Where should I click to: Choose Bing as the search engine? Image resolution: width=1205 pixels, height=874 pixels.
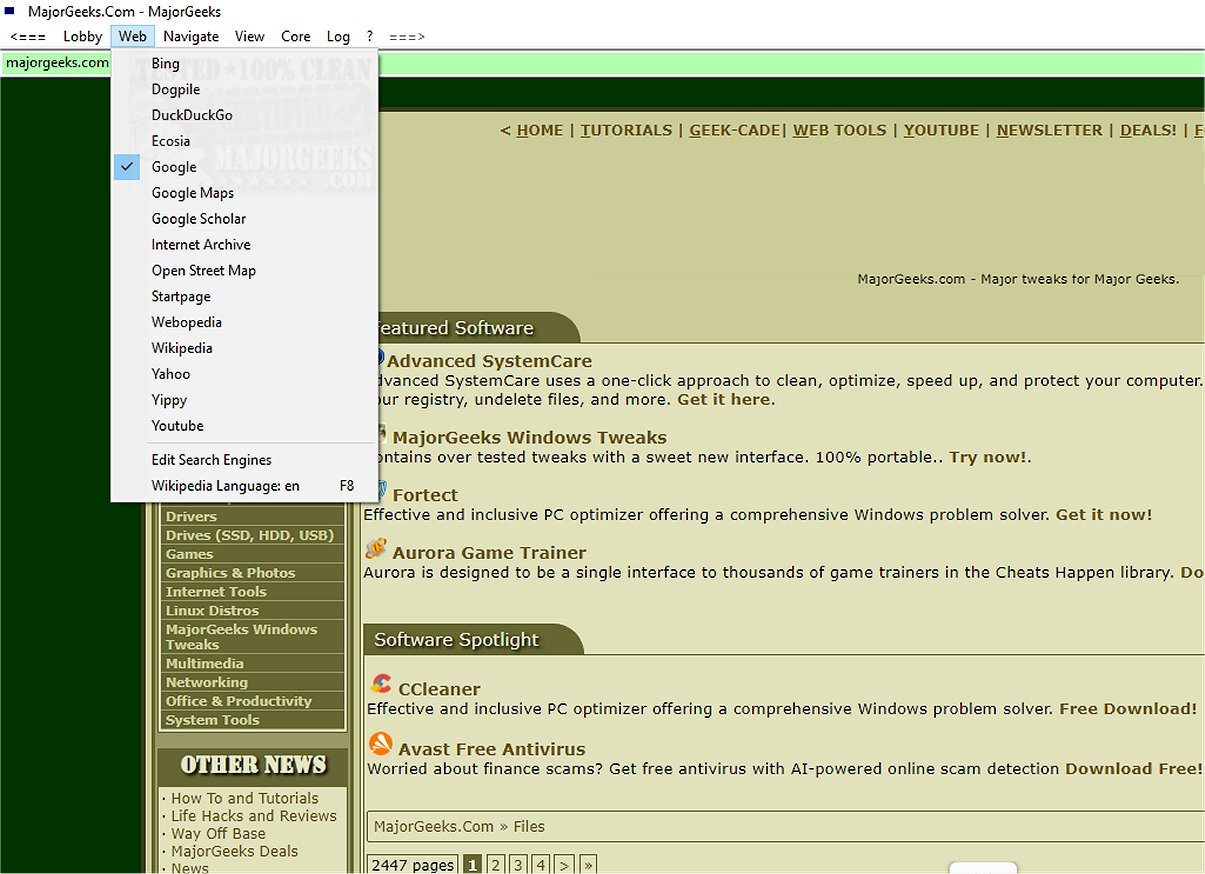tap(245, 63)
